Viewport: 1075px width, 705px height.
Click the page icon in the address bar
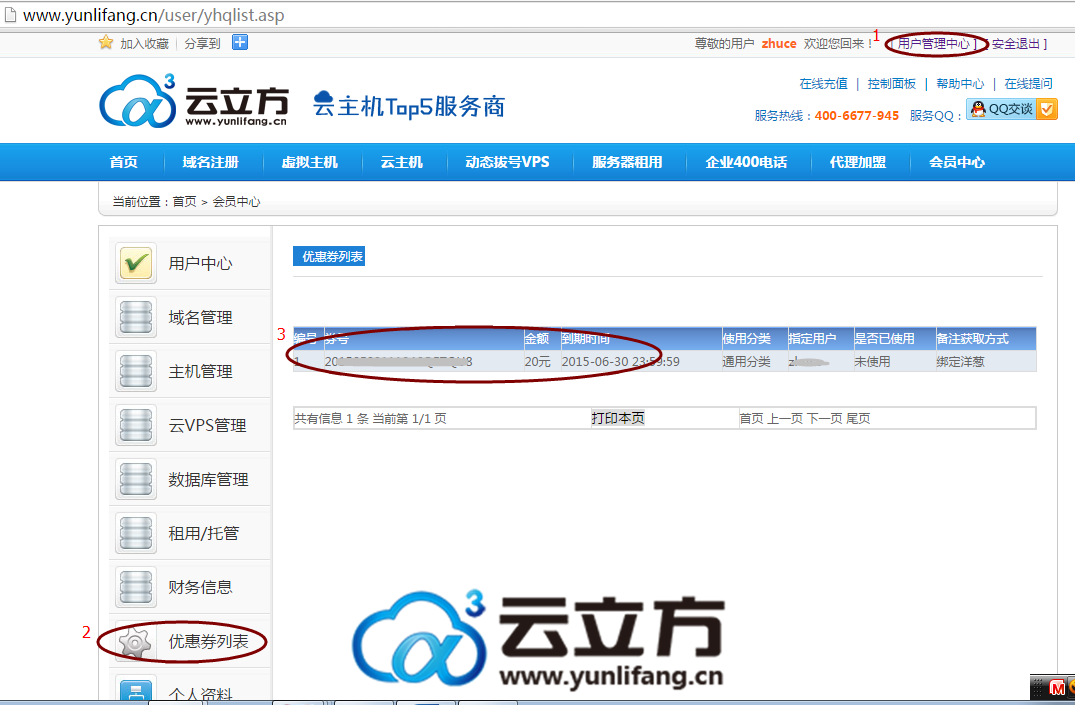(x=10, y=14)
